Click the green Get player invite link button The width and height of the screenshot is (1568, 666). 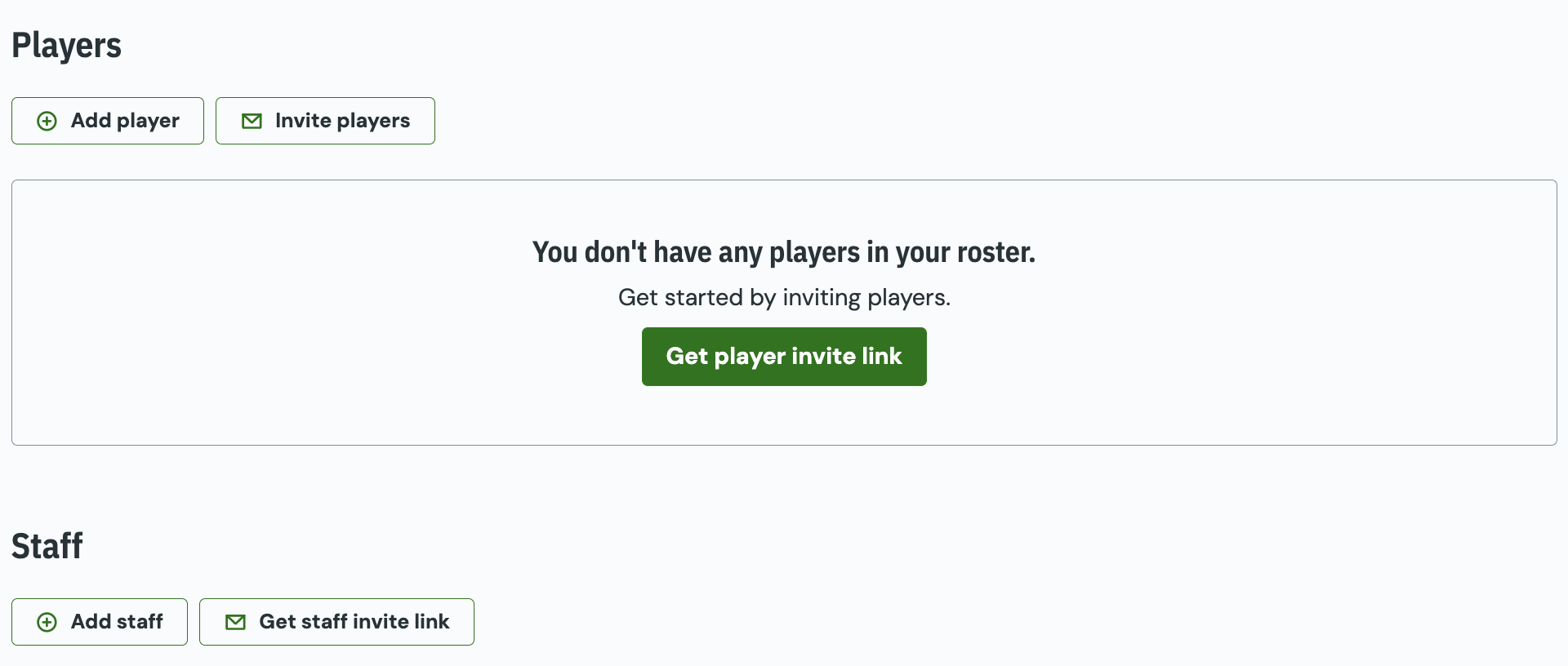click(784, 357)
